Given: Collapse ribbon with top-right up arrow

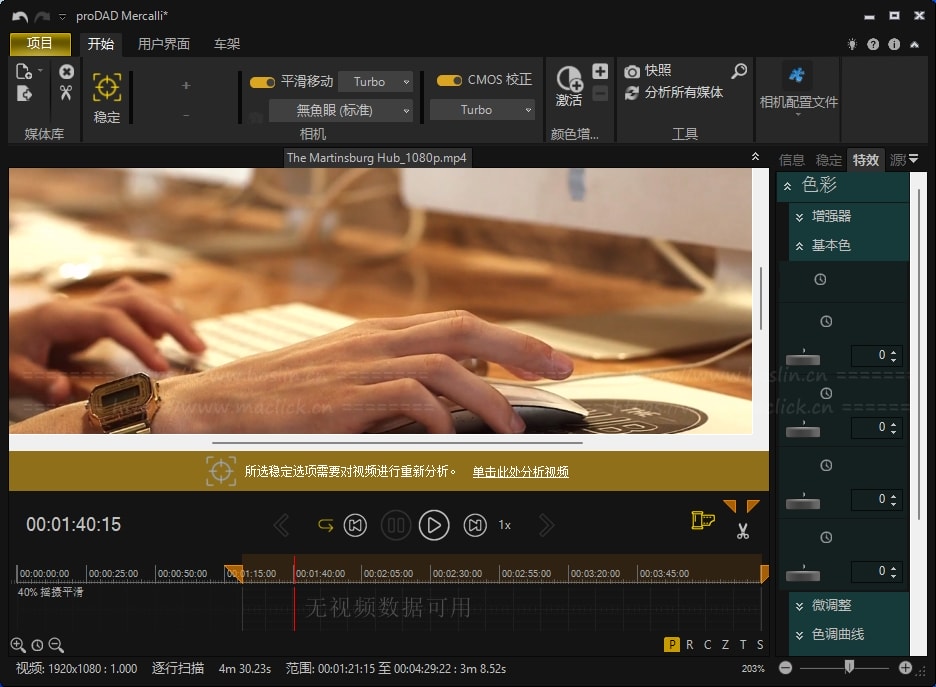Looking at the screenshot, I should (x=915, y=44).
